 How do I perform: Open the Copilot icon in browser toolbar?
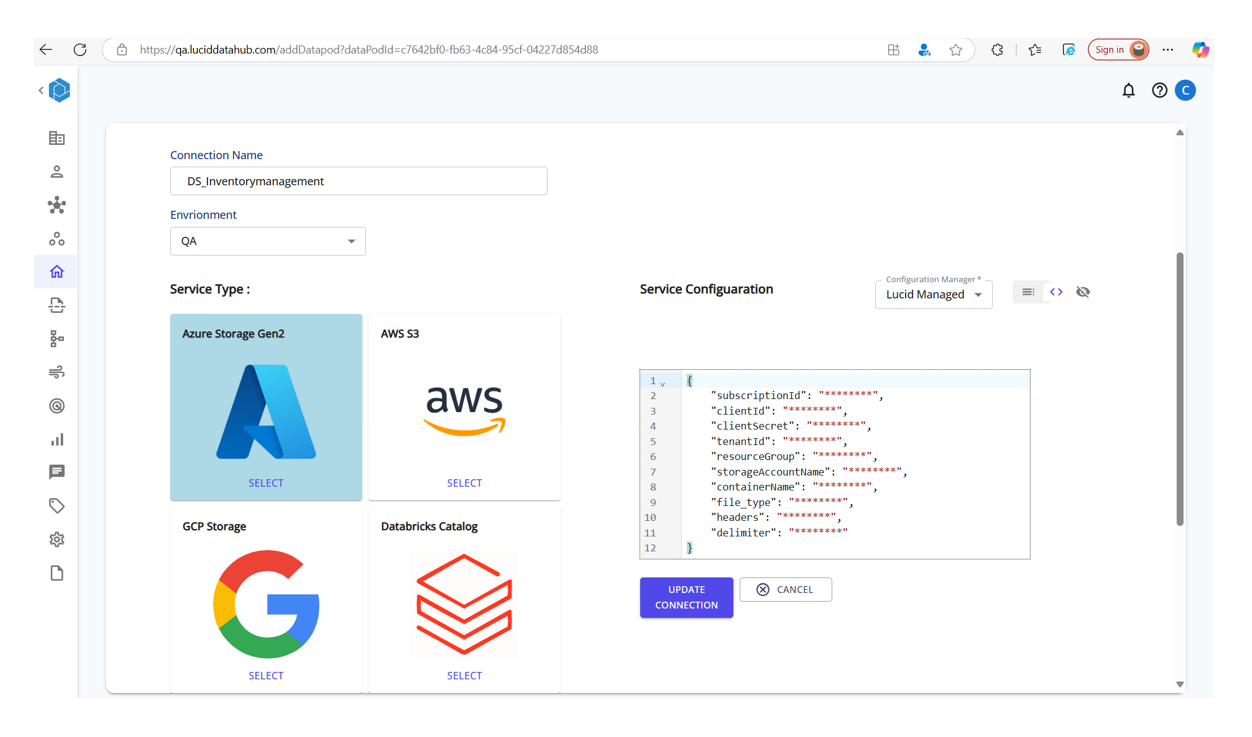(x=1201, y=49)
